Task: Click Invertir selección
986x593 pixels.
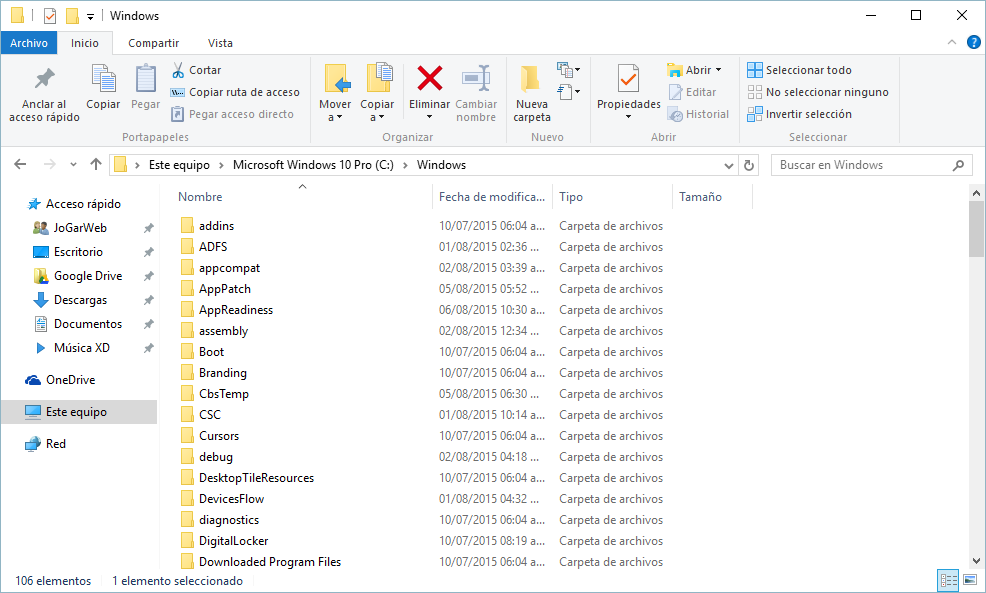Action: click(x=799, y=114)
